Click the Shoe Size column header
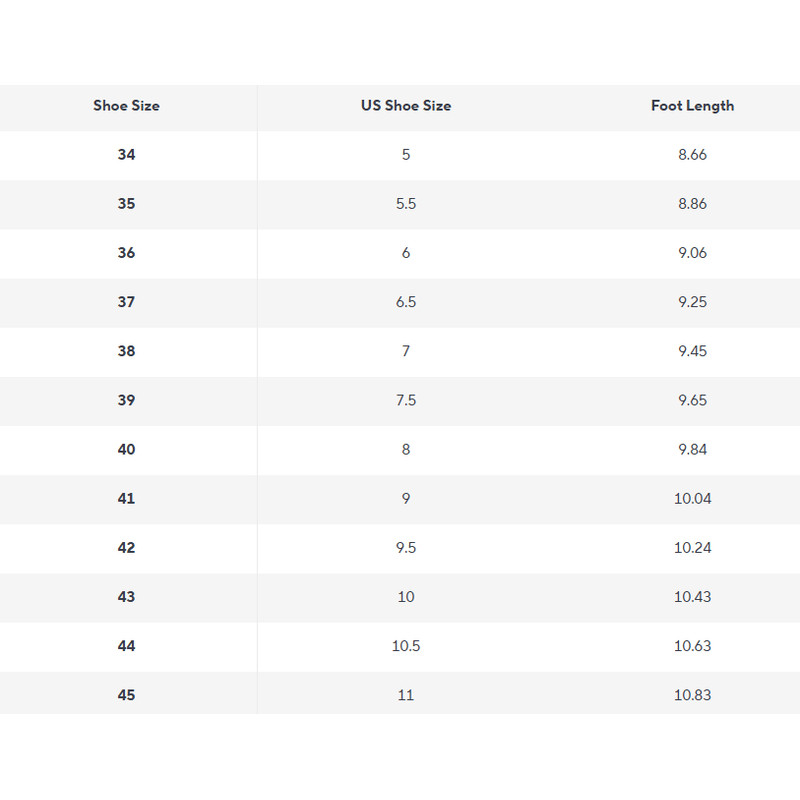Screen dimensions: 800x800 (126, 106)
